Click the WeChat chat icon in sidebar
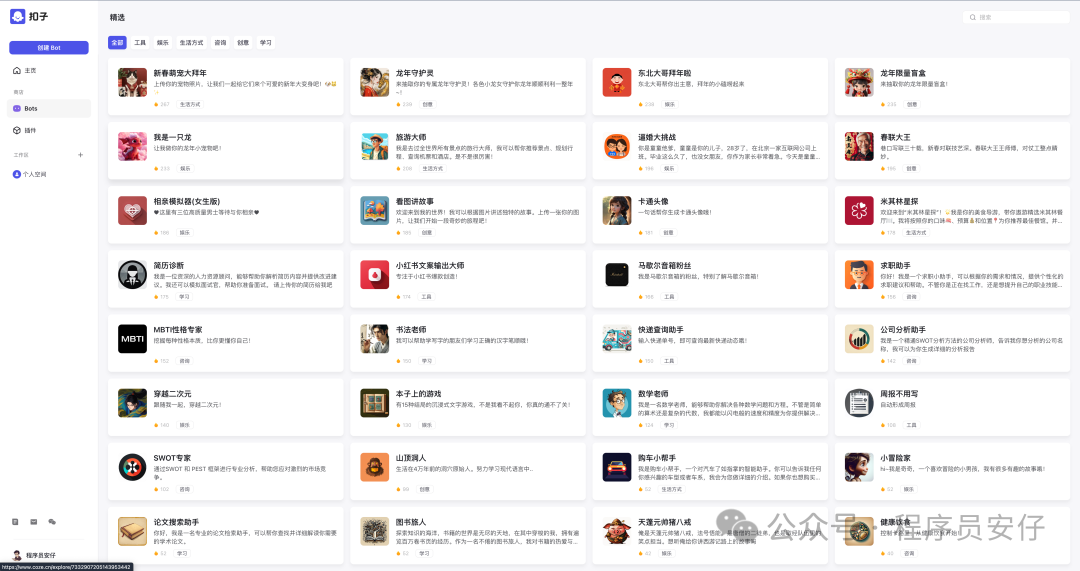This screenshot has height=571, width=1080. (x=52, y=521)
